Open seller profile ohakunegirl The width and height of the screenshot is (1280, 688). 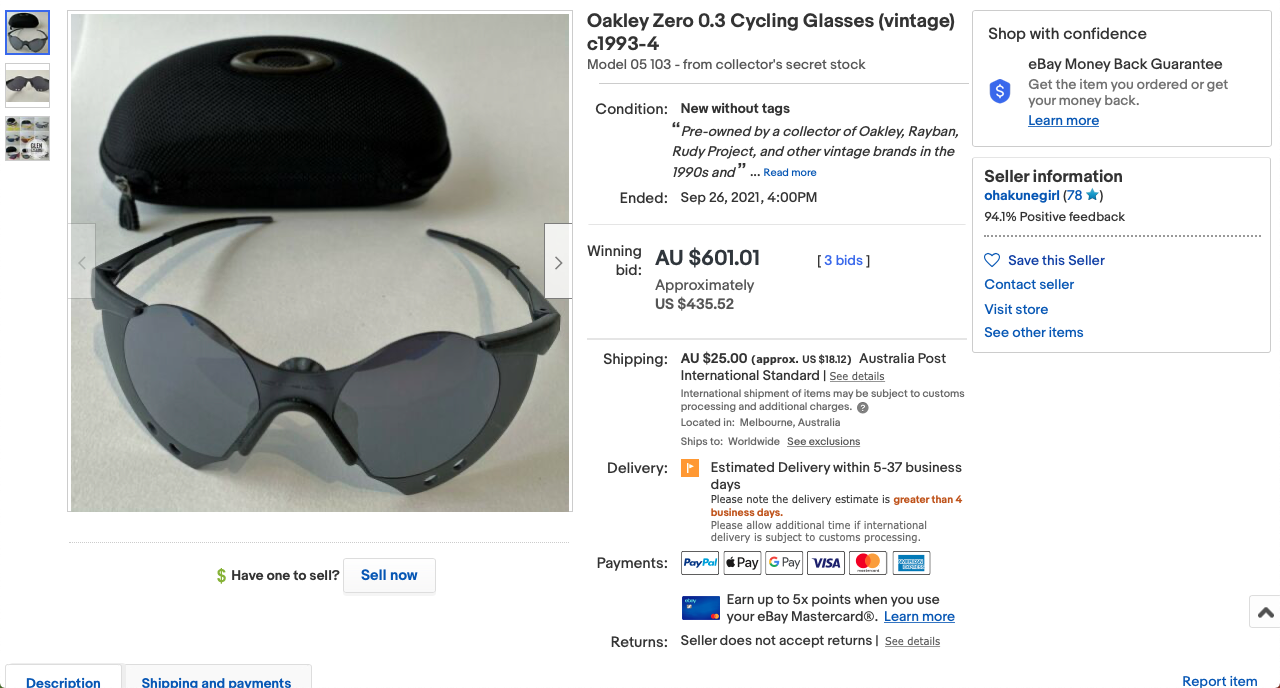click(x=1021, y=196)
